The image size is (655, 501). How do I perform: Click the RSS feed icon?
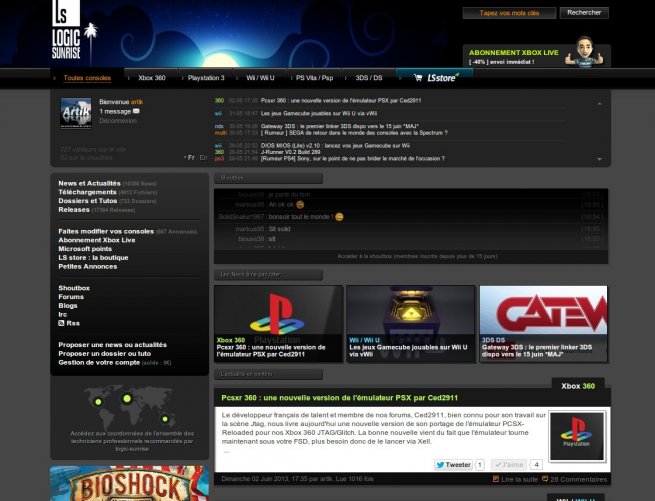point(61,323)
